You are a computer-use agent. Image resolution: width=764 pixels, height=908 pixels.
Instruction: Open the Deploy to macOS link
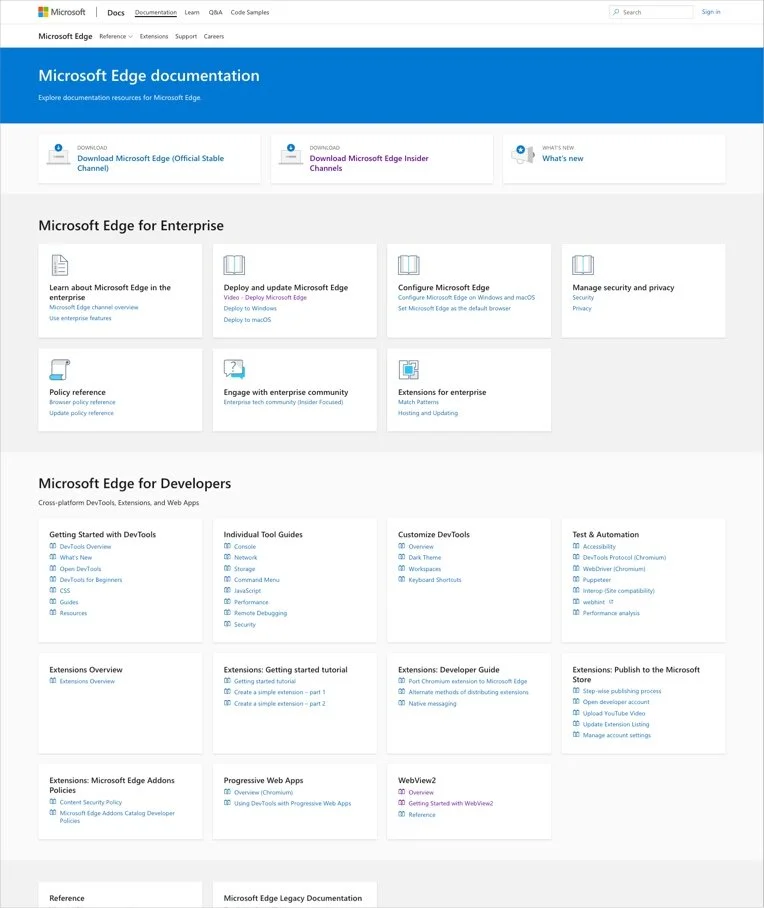247,320
